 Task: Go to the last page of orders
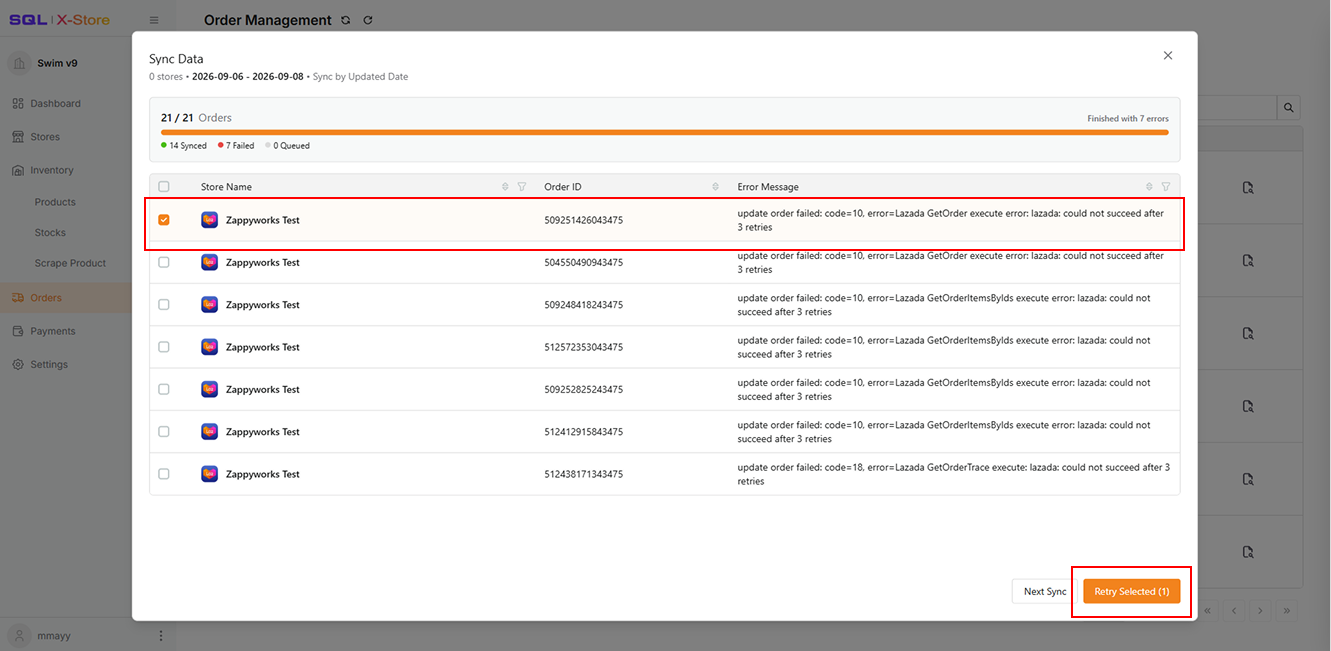[x=1287, y=610]
